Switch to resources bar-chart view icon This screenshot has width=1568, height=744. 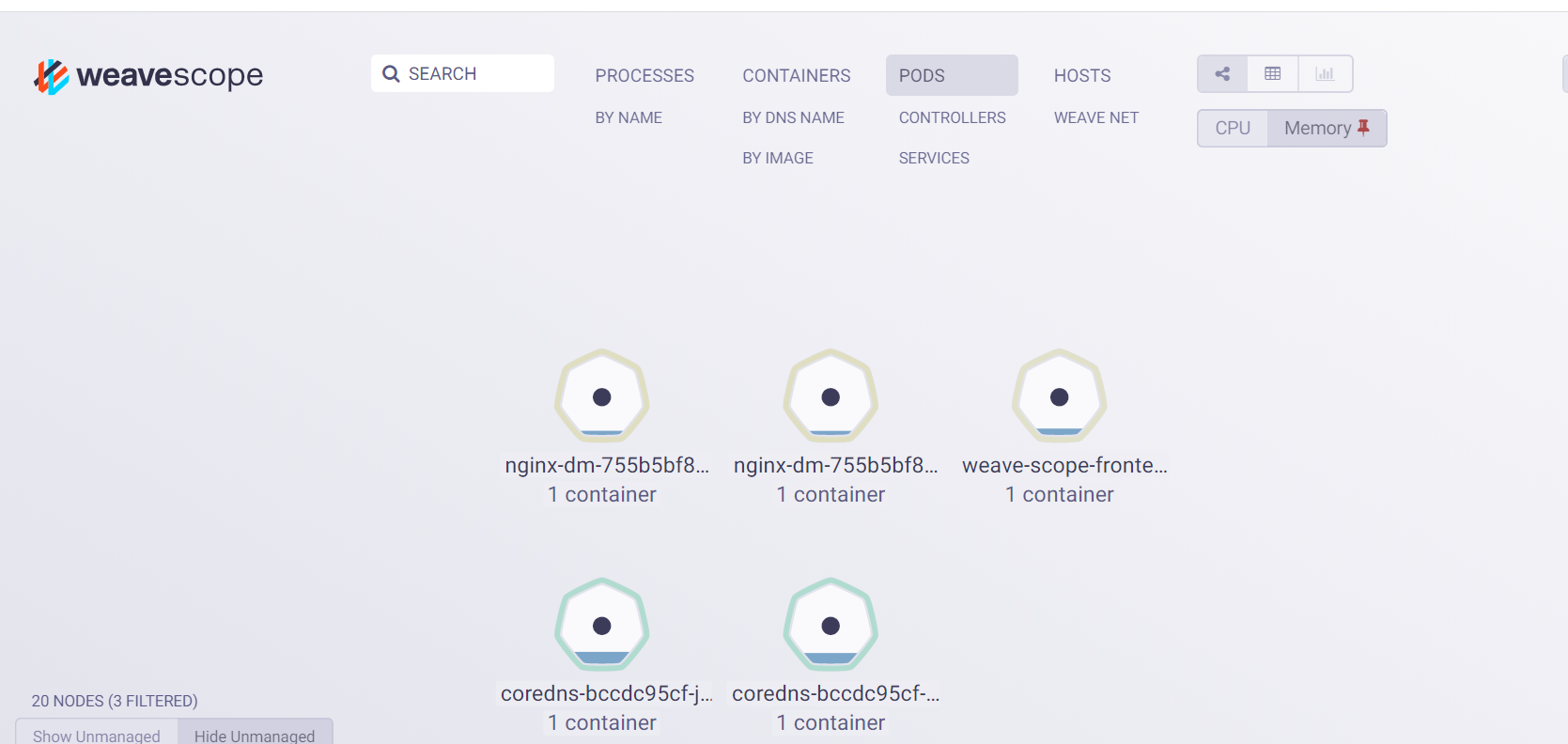pyautogui.click(x=1325, y=74)
